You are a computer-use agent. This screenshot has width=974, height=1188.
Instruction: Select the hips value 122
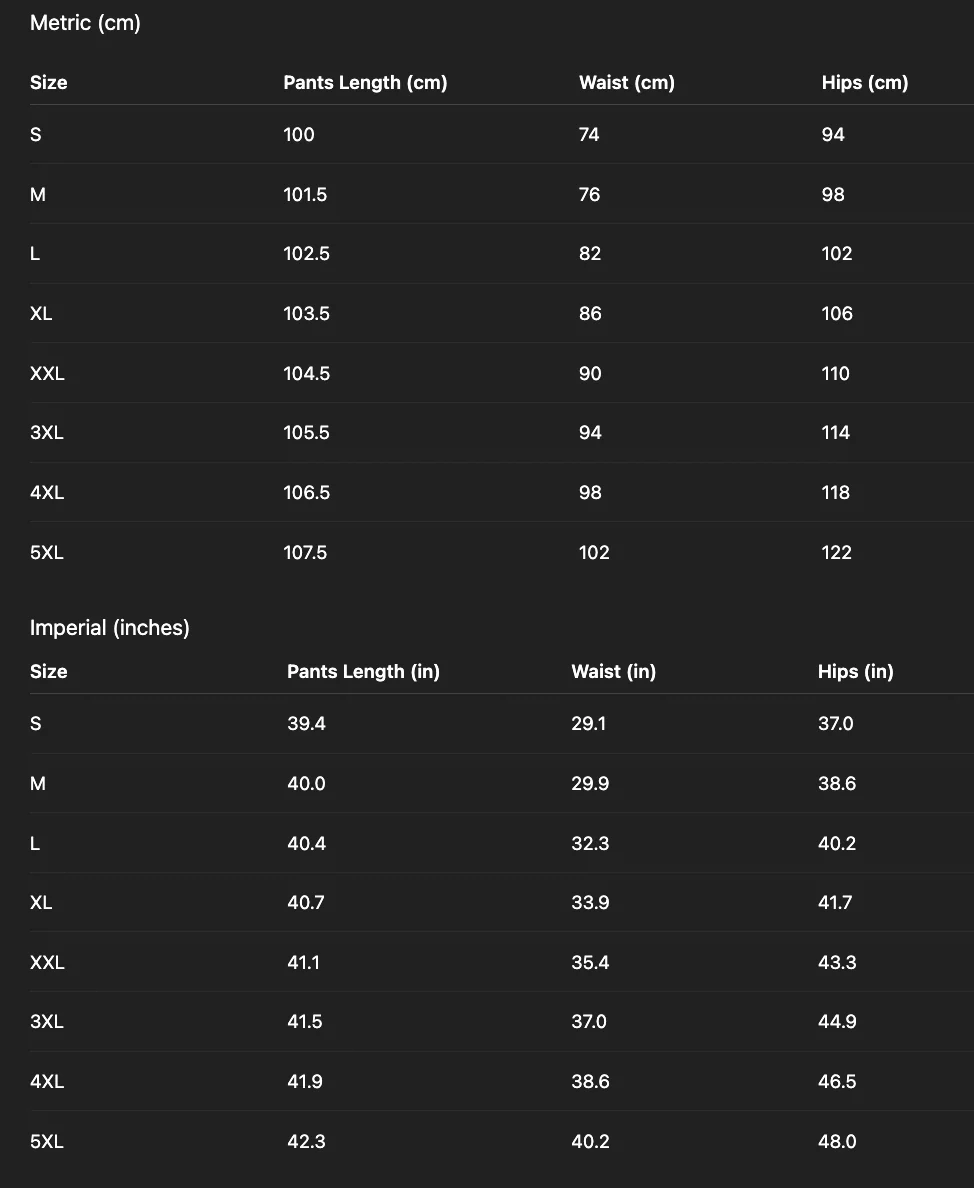(x=836, y=552)
